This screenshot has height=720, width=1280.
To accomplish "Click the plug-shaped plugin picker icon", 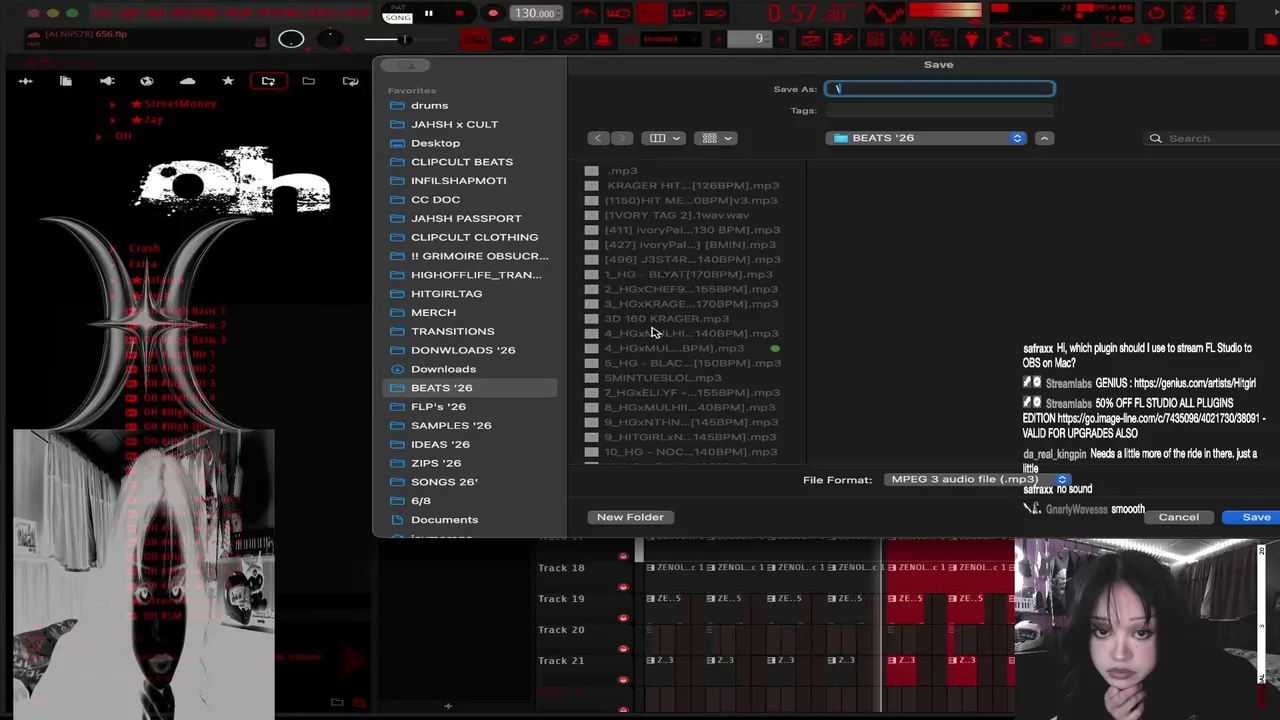I will pyautogui.click(x=972, y=39).
